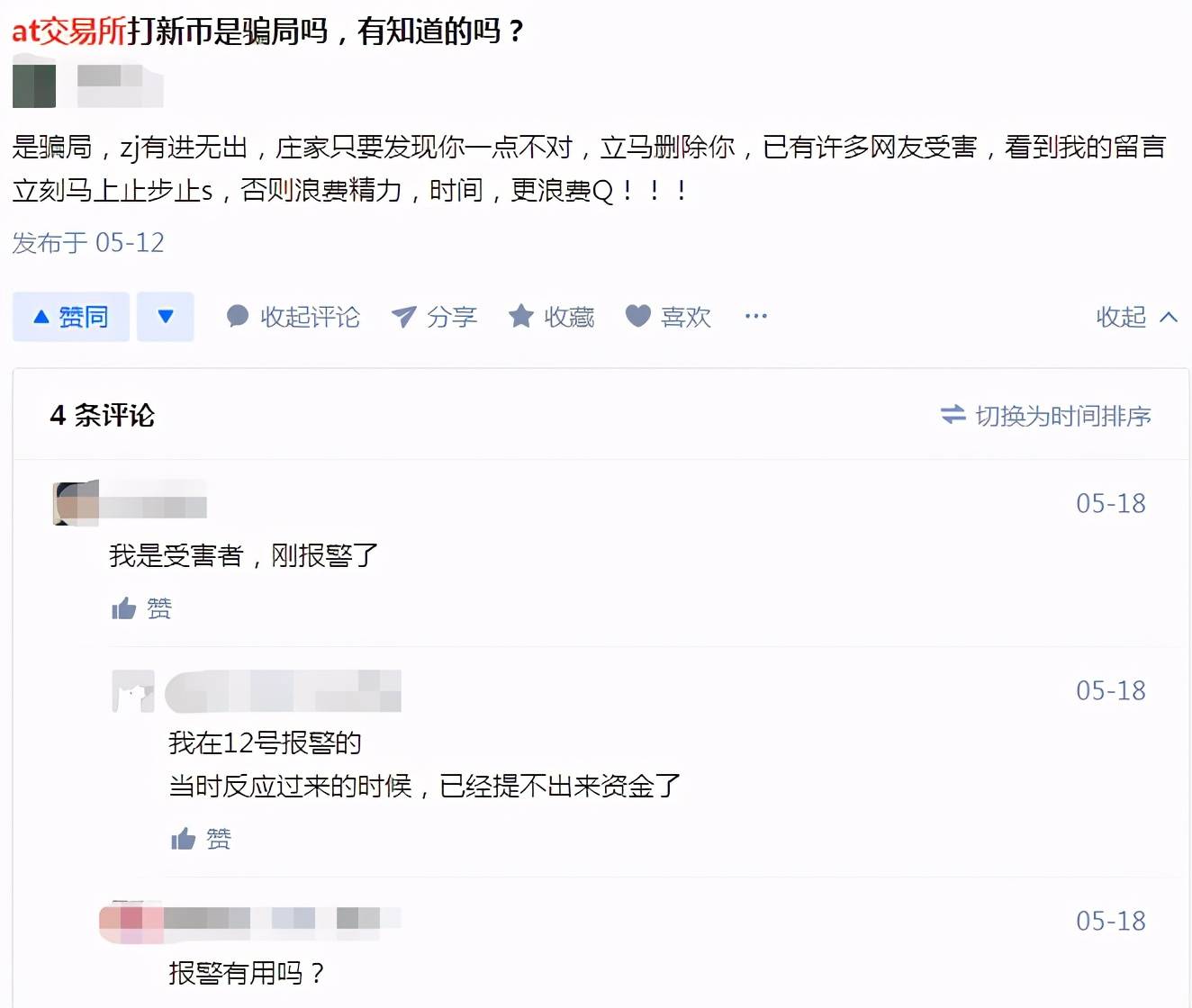Viewport: 1192px width, 1008px height.
Task: Open the second commenter's white avatar
Action: (x=133, y=691)
